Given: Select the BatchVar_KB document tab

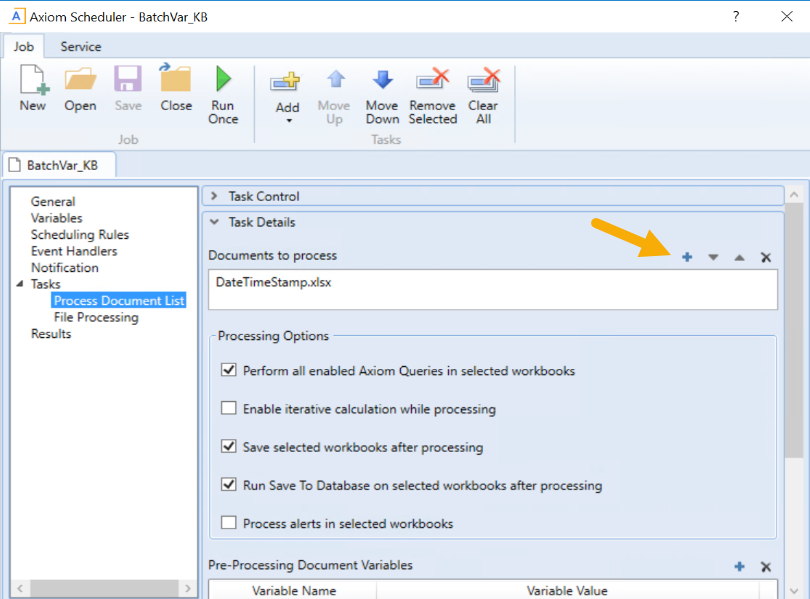Looking at the screenshot, I should tap(62, 164).
